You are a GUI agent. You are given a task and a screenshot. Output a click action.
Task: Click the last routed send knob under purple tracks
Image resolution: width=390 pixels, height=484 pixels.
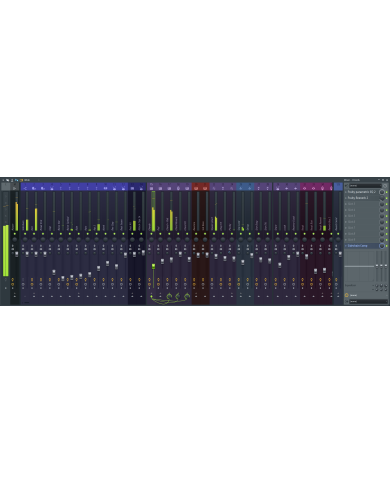click(187, 296)
